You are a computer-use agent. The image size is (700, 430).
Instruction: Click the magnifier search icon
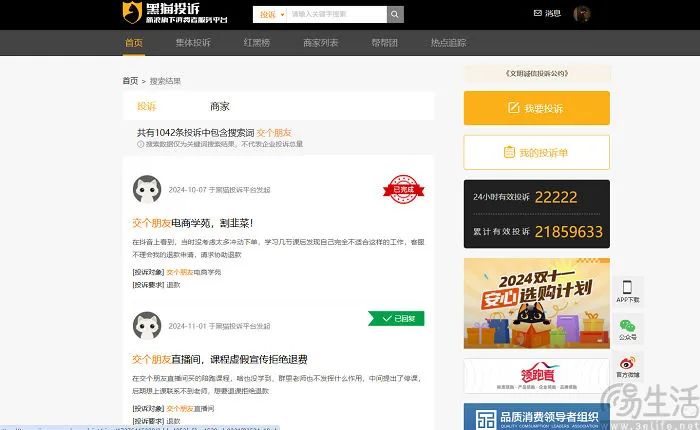coord(395,15)
